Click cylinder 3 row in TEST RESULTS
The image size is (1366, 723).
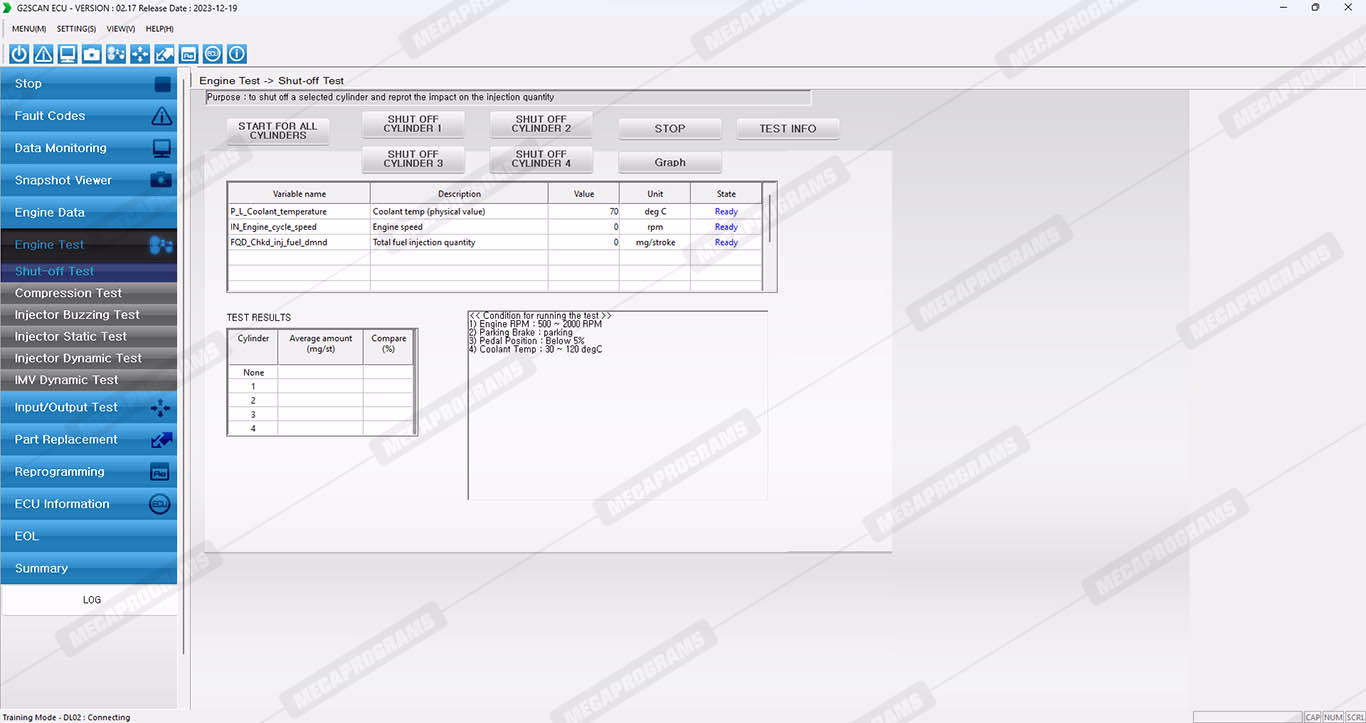point(320,414)
